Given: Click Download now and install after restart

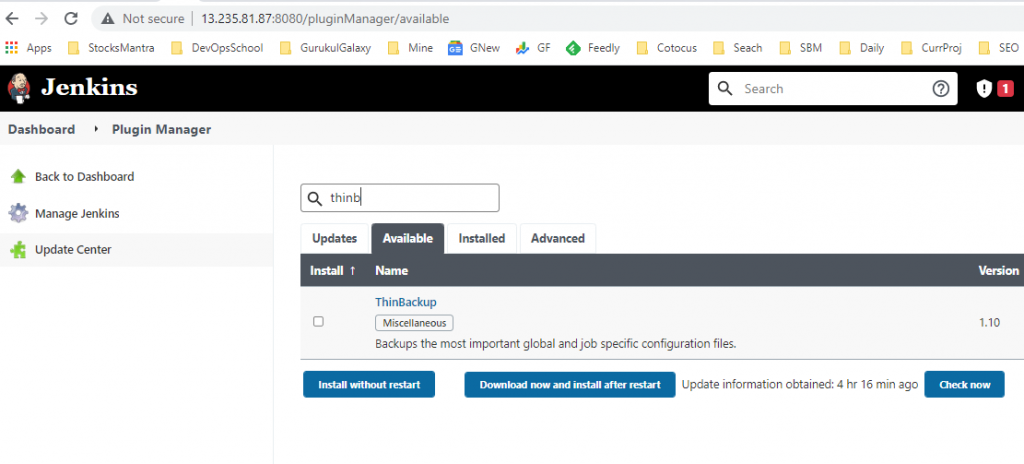Looking at the screenshot, I should click(x=570, y=385).
